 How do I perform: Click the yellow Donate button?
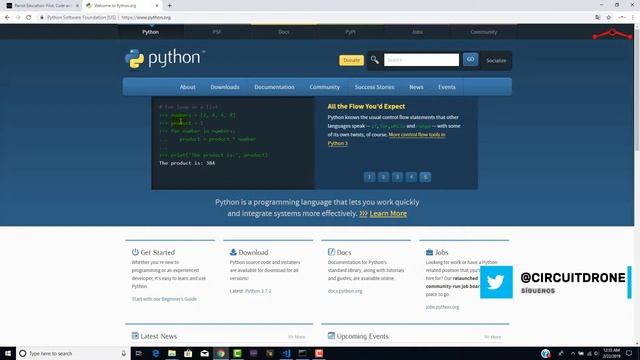pyautogui.click(x=351, y=60)
